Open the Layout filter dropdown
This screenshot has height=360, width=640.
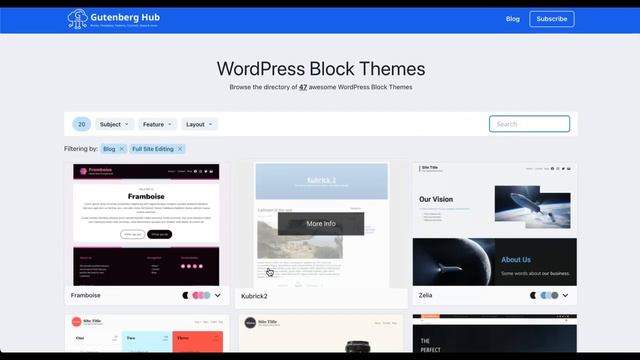click(x=199, y=124)
